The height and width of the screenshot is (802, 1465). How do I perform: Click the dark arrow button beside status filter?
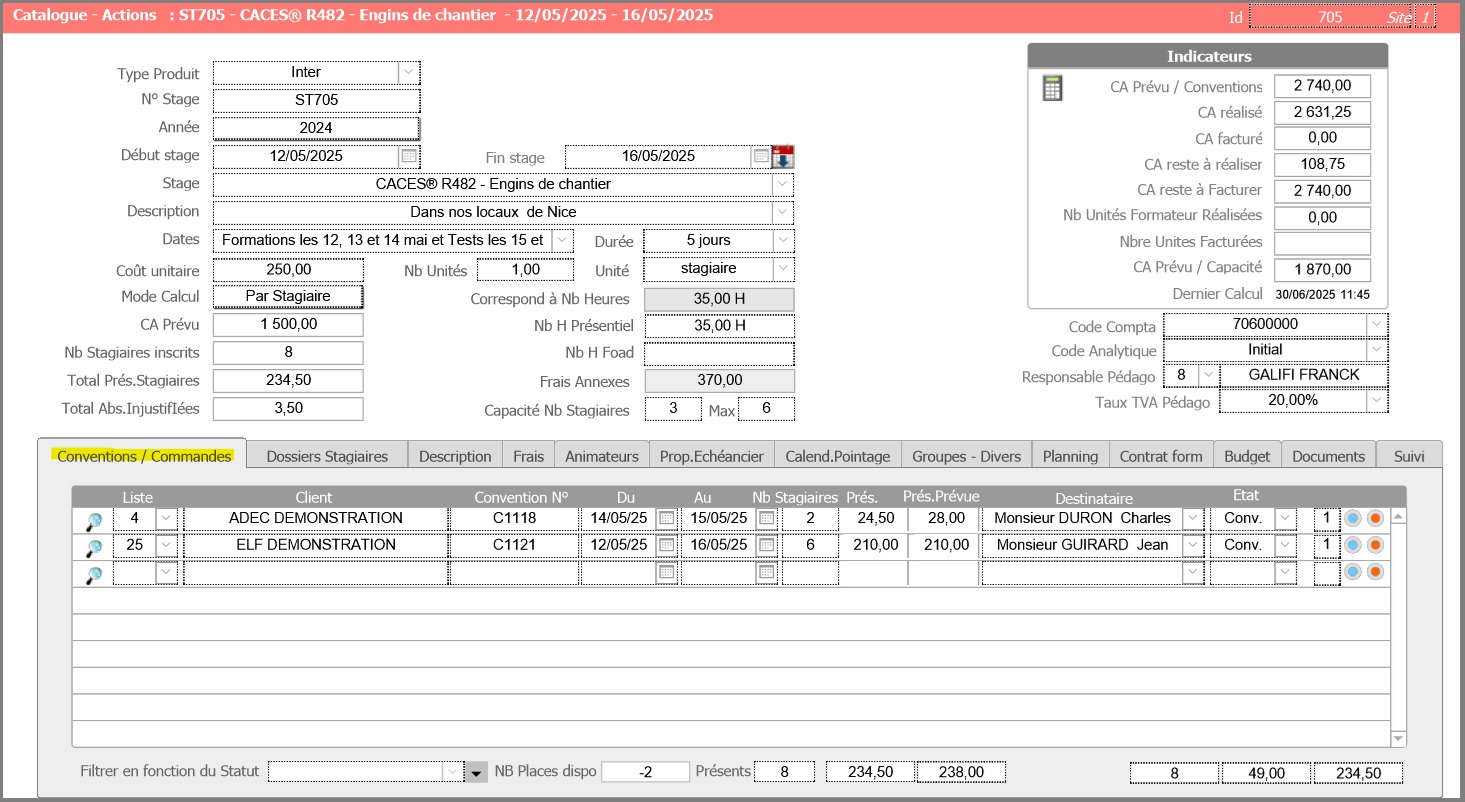[477, 772]
